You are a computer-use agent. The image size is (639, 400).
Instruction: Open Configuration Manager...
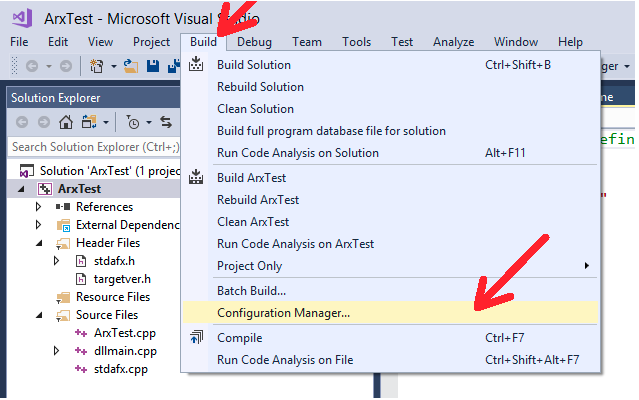click(390, 313)
